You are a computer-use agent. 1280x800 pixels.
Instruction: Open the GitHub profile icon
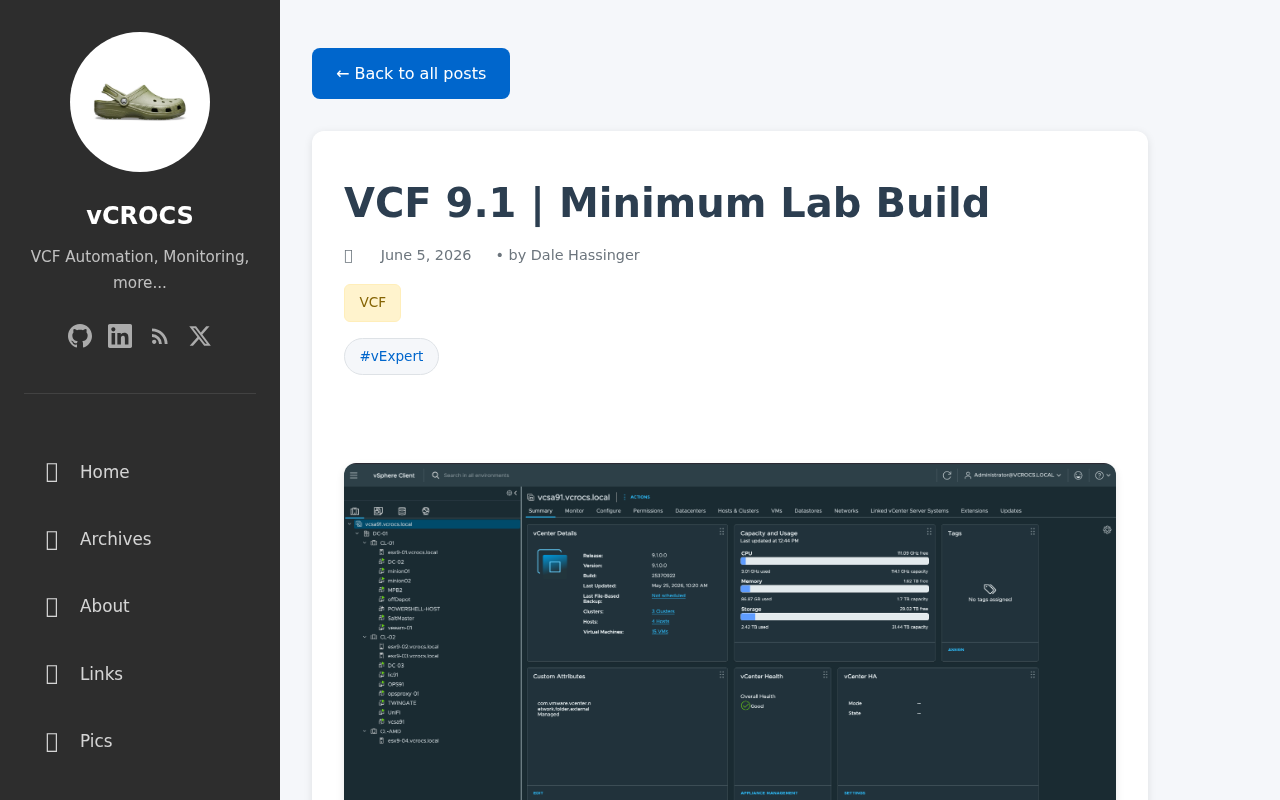tap(80, 336)
